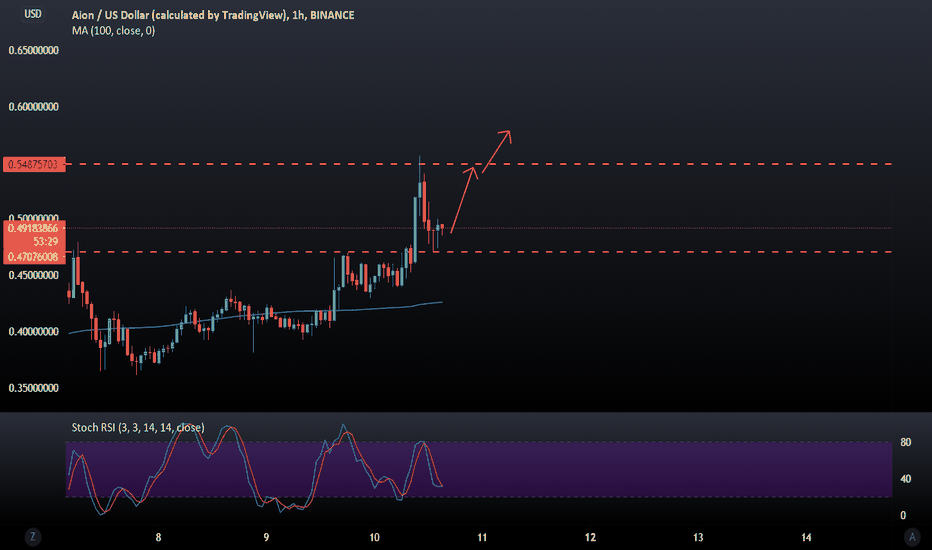Click the 0.45000000 price axis value
The height and width of the screenshot is (550, 932).
pyautogui.click(x=34, y=275)
